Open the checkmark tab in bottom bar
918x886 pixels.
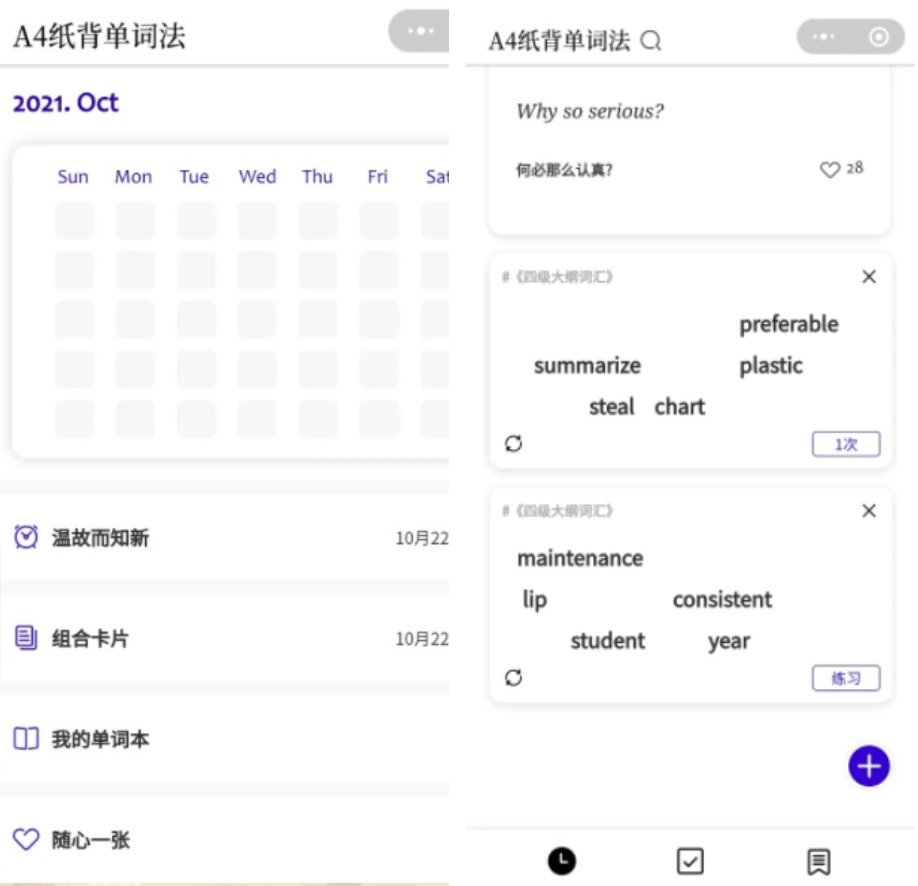coord(689,861)
